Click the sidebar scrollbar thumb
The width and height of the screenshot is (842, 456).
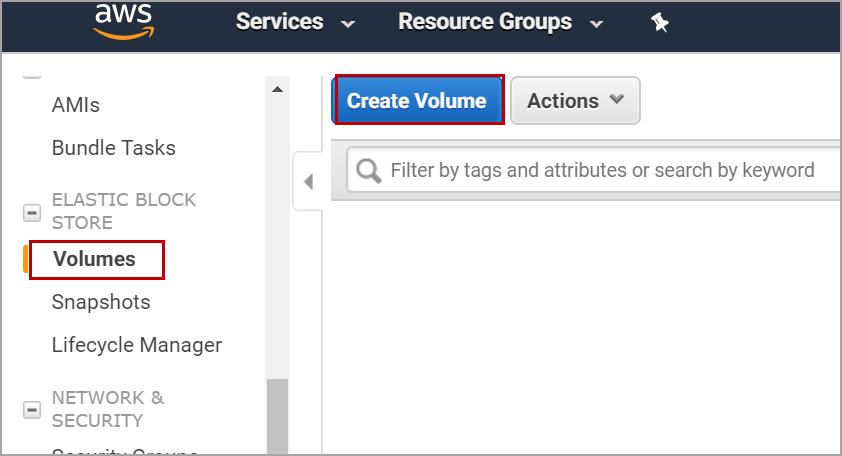[x=277, y=415]
